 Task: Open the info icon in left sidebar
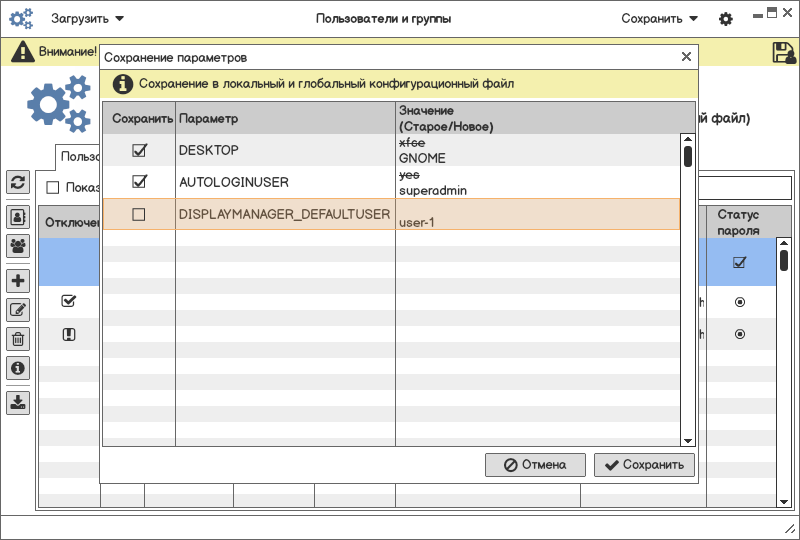point(18,368)
